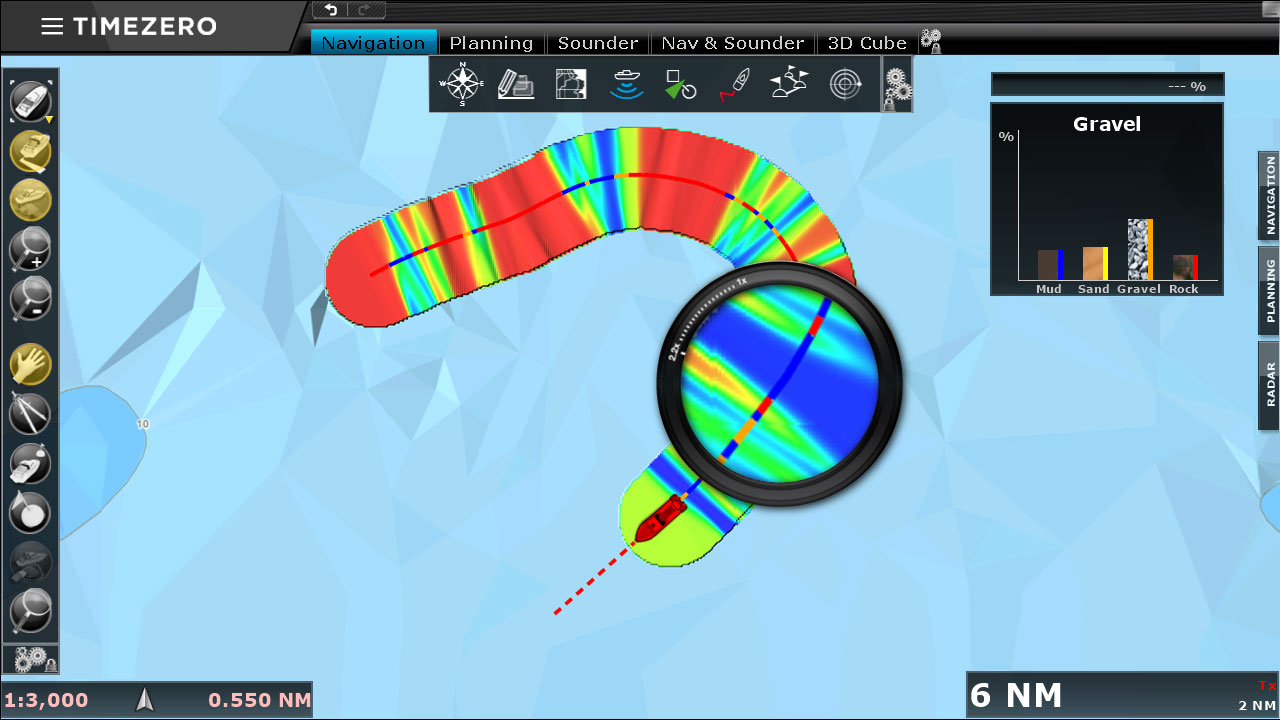Screen dimensions: 1280x720
Task: Click the 1:3,000 chart scale readout
Action: coord(46,700)
